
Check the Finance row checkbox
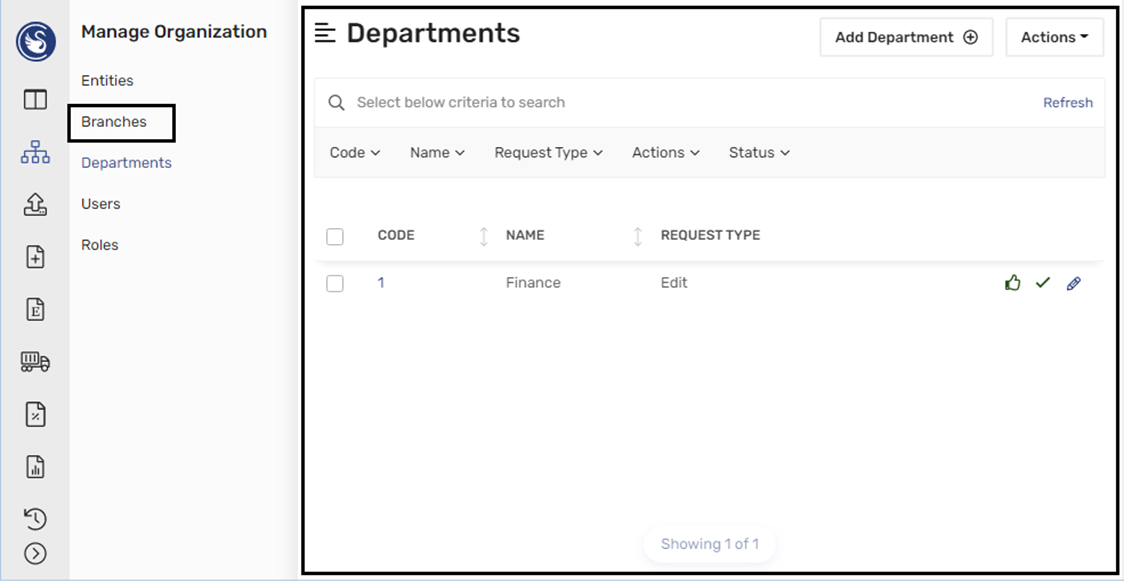[335, 283]
